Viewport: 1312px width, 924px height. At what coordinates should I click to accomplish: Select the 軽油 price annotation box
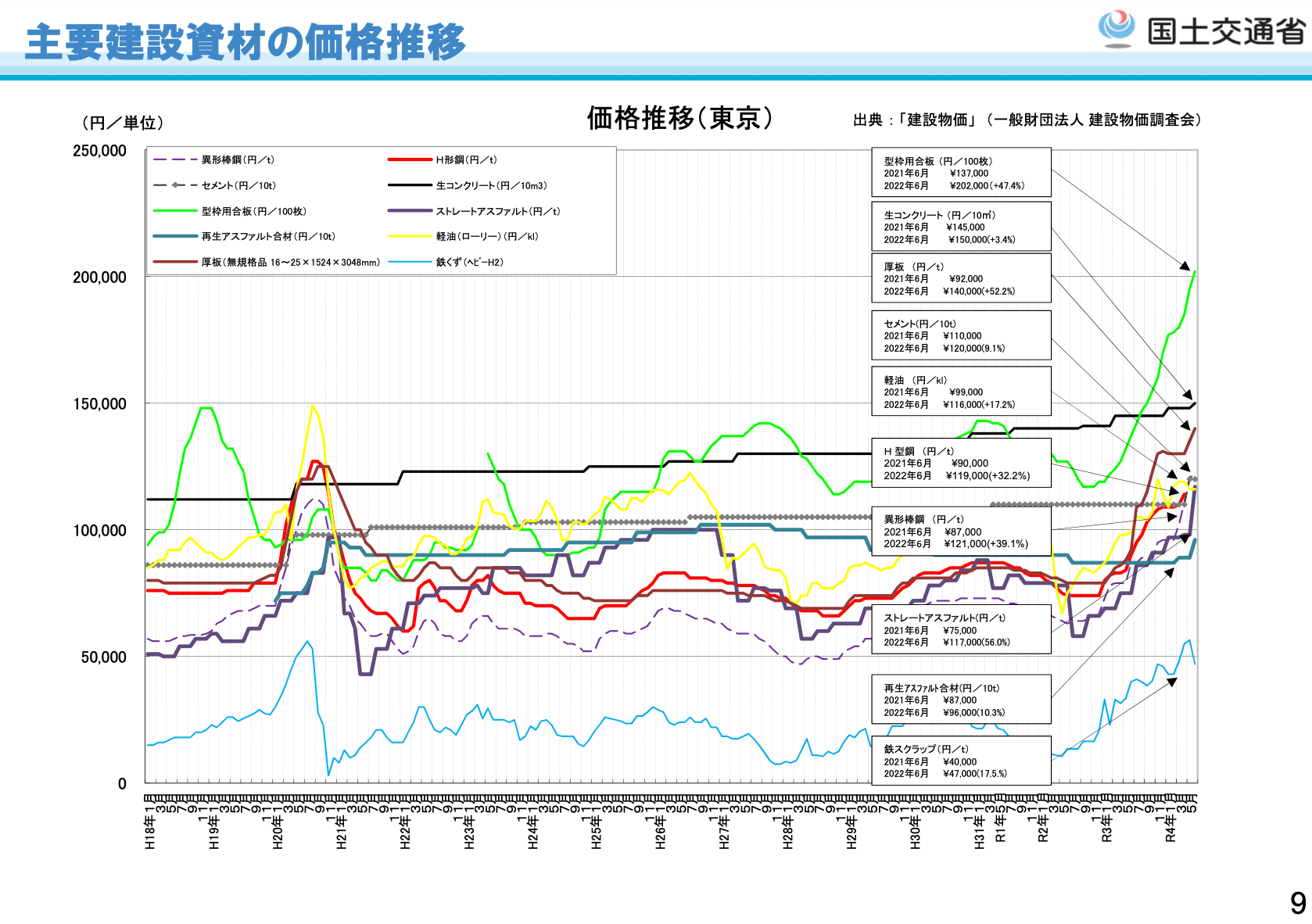click(961, 392)
